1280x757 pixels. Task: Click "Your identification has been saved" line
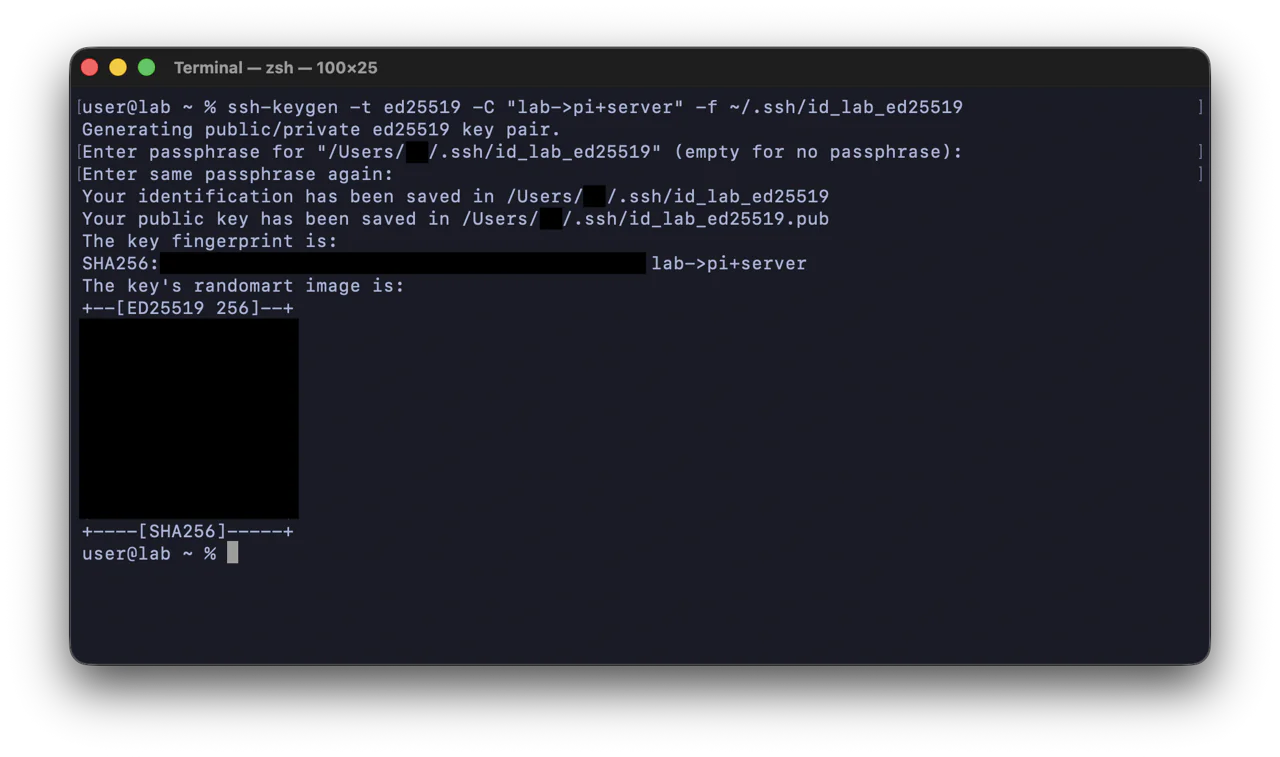(x=455, y=197)
